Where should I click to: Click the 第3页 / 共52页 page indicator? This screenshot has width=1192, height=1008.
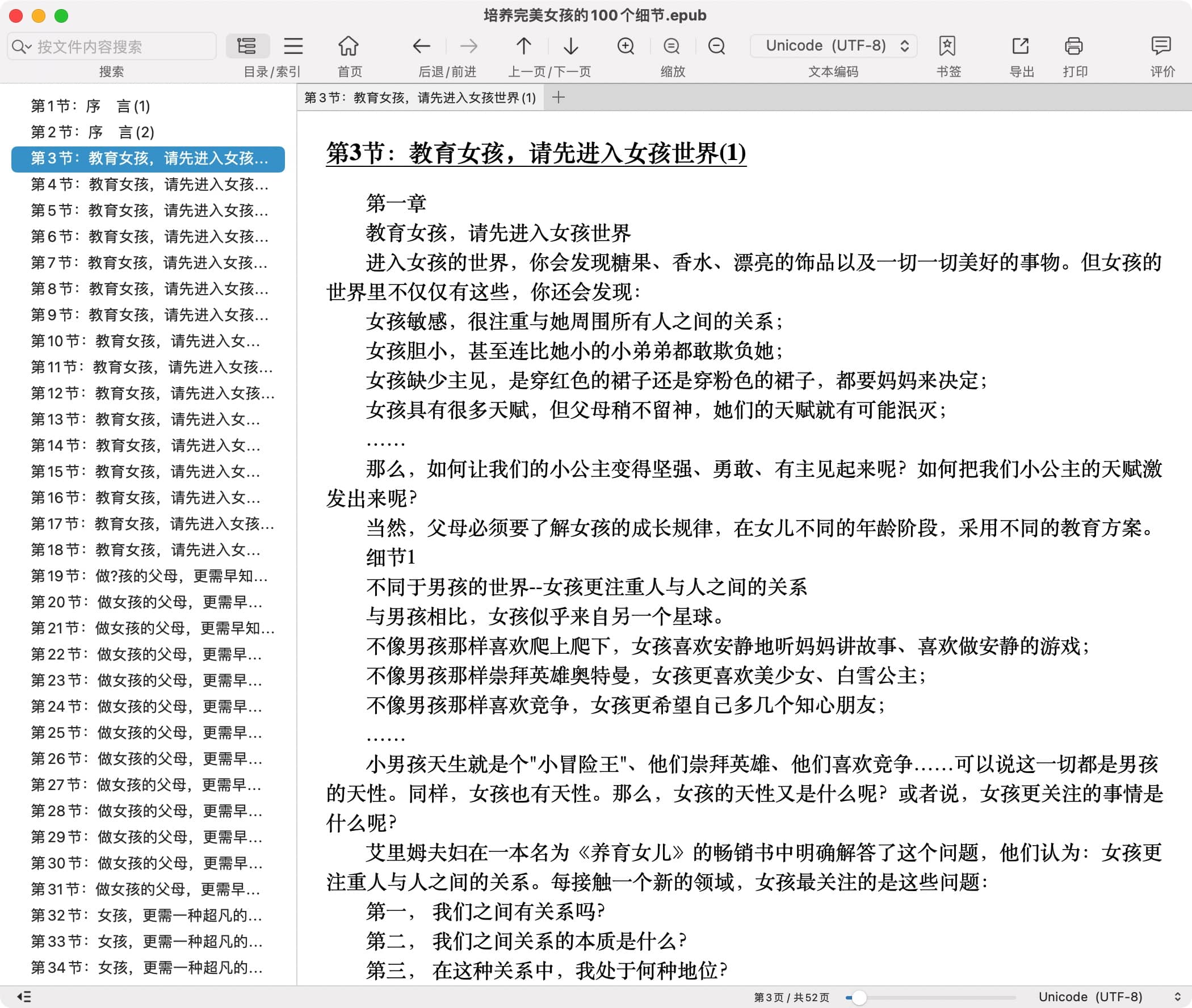(791, 998)
